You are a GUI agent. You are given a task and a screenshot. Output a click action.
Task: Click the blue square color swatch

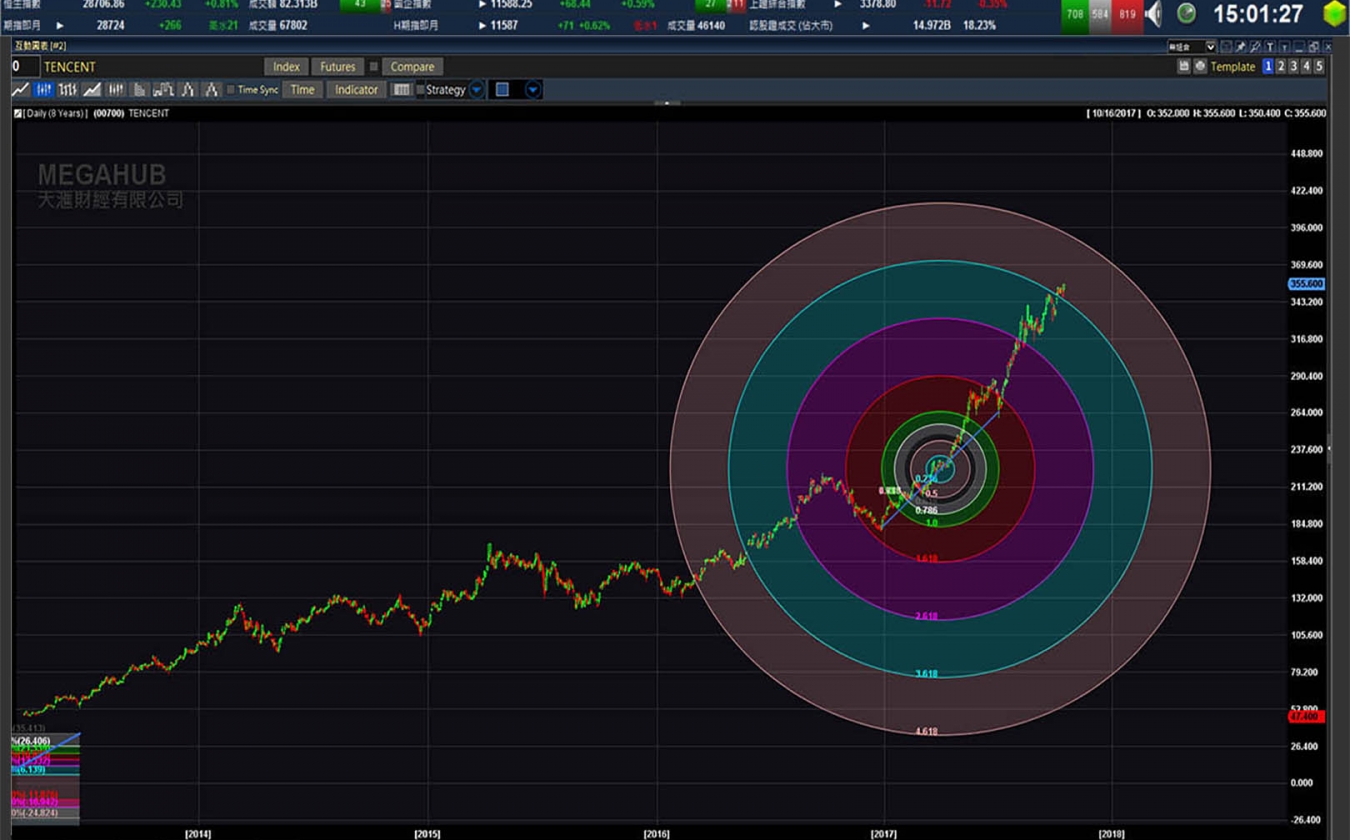[x=502, y=90]
